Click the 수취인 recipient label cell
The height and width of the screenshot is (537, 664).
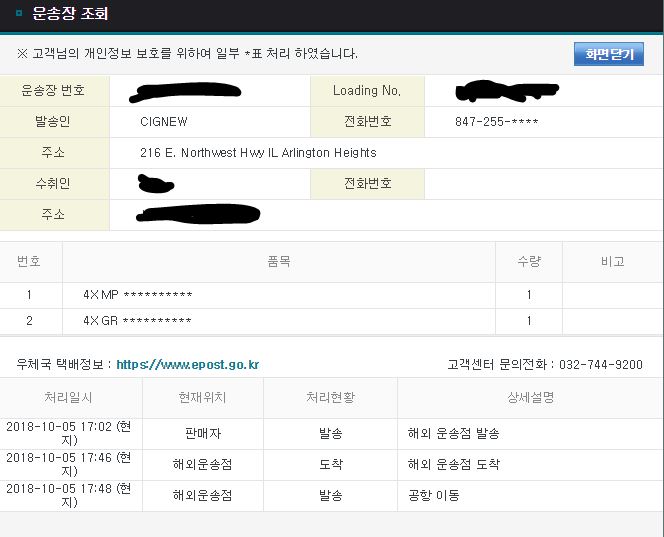coord(53,184)
